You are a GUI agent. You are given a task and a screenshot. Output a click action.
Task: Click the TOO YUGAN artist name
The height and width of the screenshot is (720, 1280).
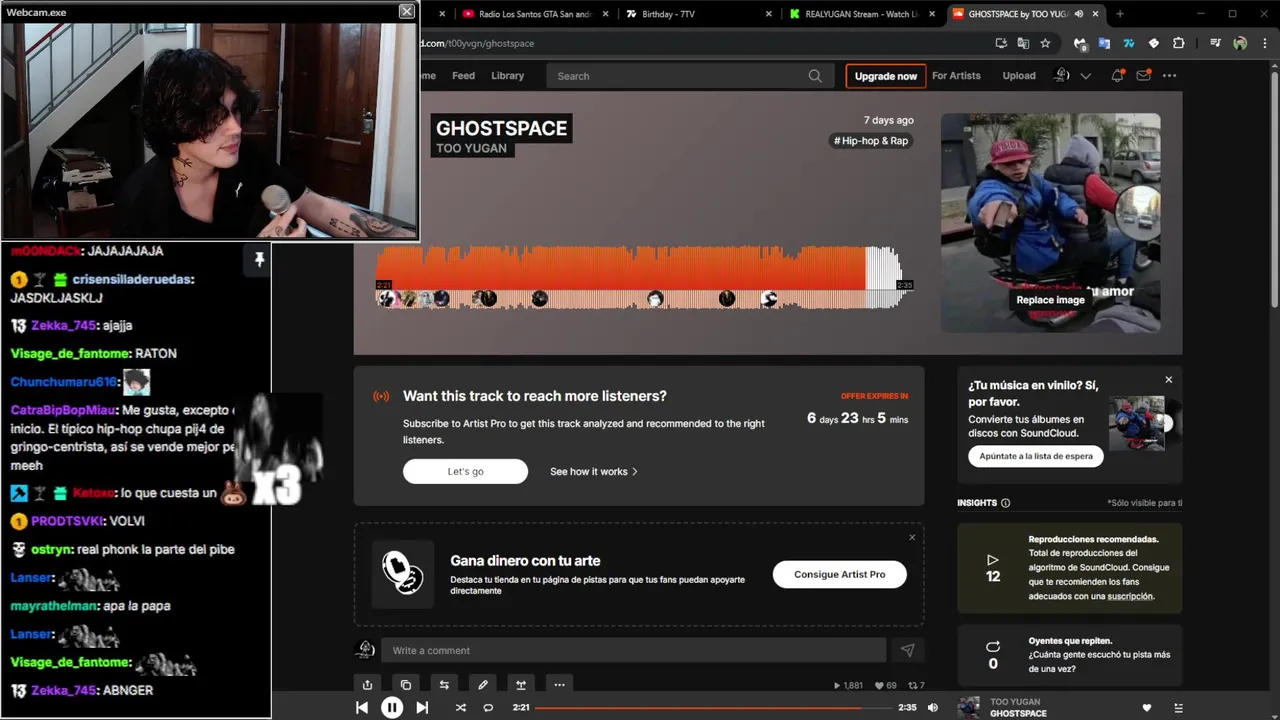tap(471, 149)
